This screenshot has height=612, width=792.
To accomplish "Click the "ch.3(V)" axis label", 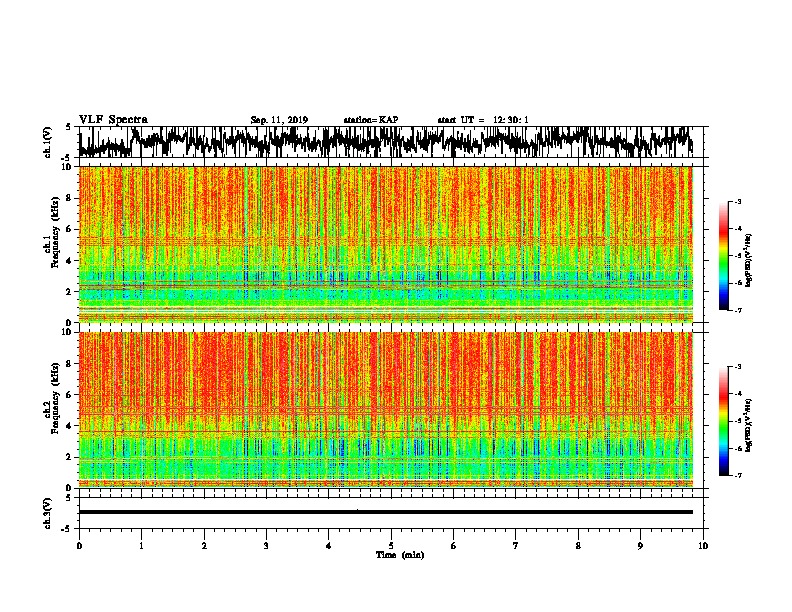I will (x=47, y=513).
